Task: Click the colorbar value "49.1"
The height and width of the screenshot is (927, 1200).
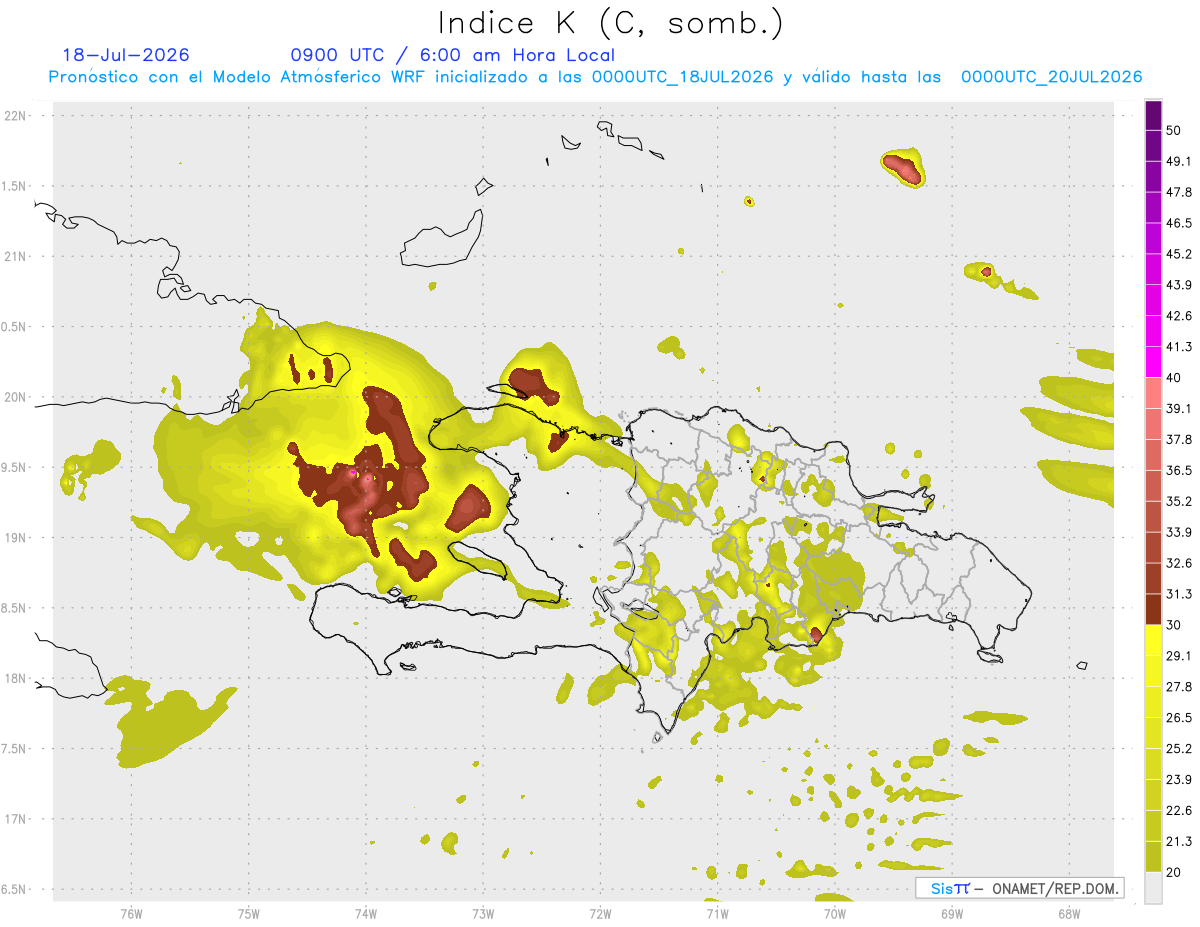Action: (x=1179, y=162)
